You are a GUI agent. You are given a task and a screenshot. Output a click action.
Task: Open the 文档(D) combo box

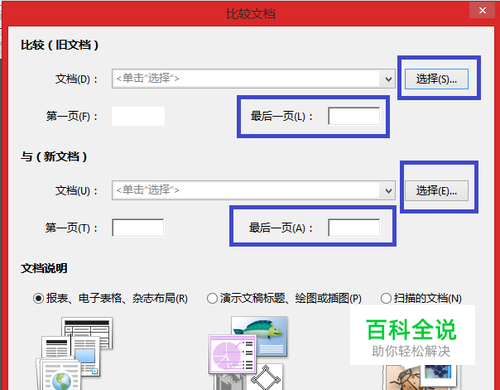click(253, 79)
